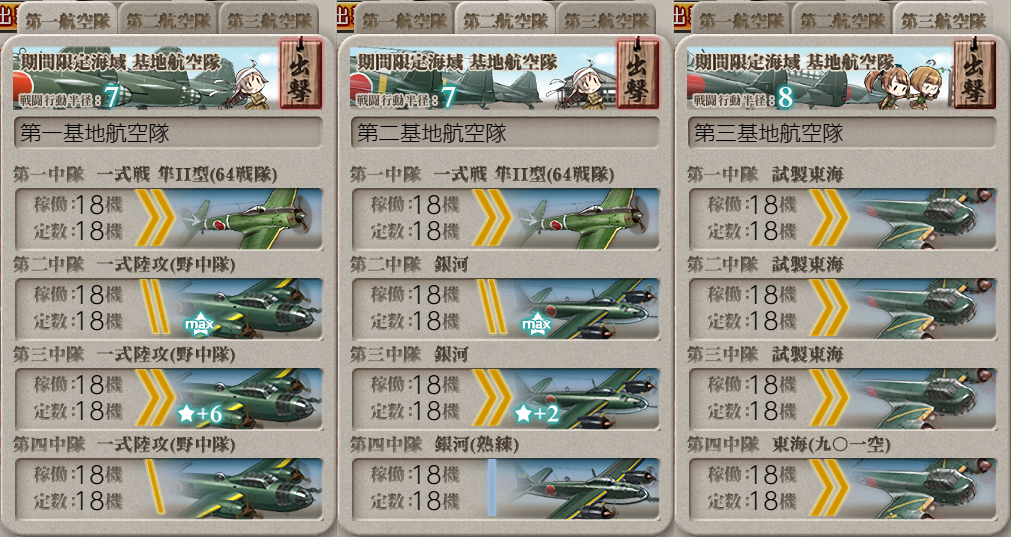The image size is (1011, 537).
Task: Open 第一航空隊 tab in the middle panel
Action: (x=404, y=20)
